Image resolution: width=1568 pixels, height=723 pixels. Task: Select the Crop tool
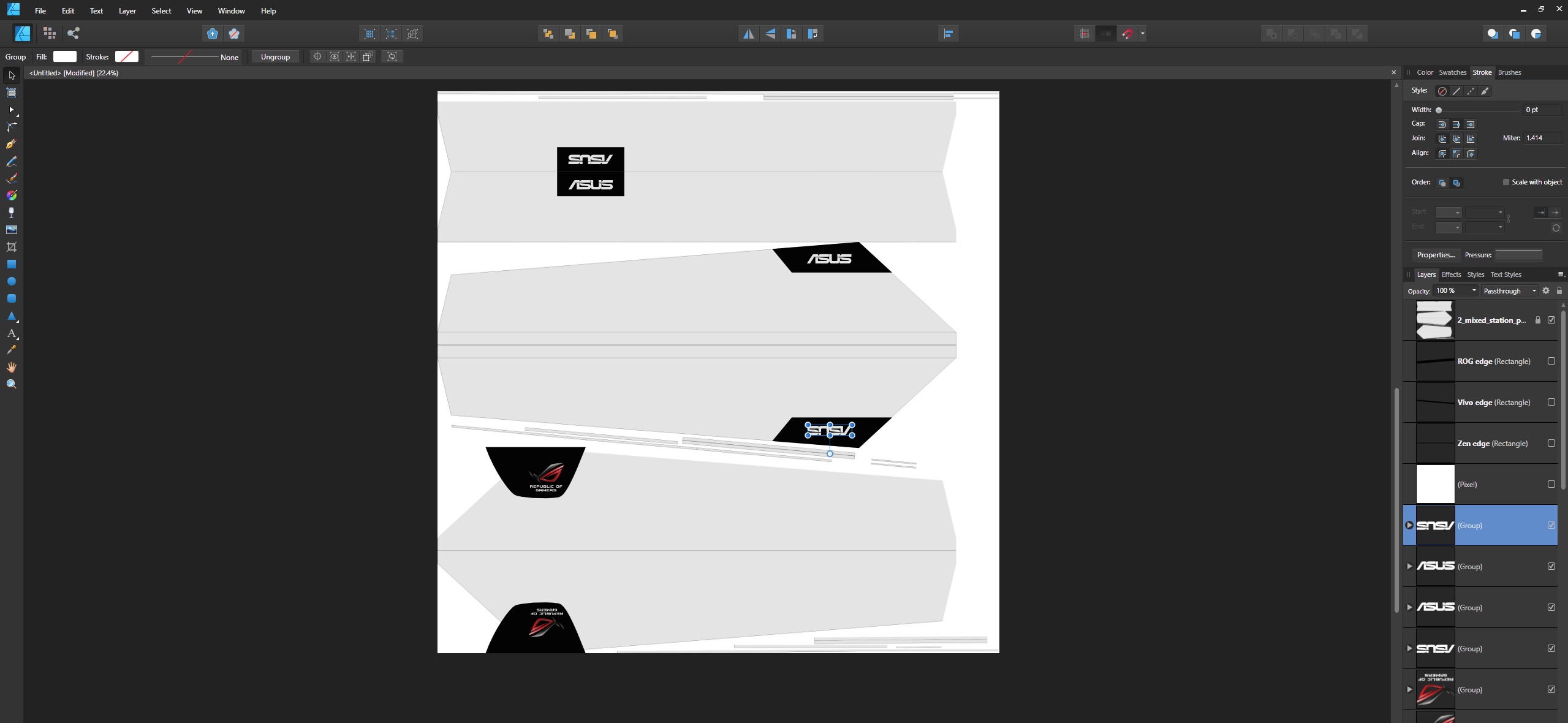[x=11, y=247]
